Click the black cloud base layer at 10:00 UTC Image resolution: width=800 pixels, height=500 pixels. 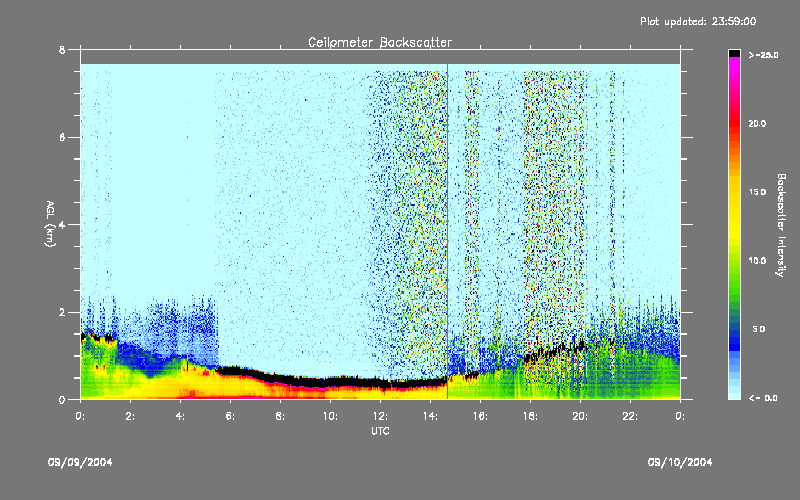330,382
